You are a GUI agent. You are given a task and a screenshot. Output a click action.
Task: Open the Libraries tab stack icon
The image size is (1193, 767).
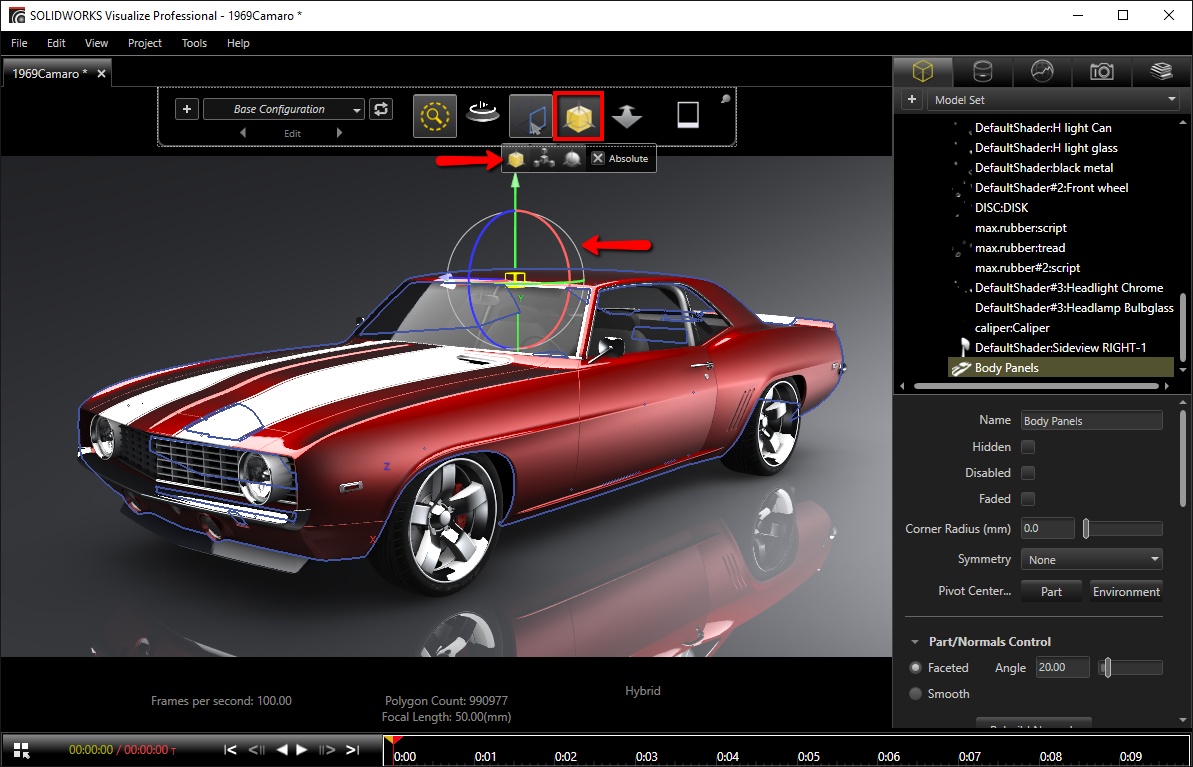pyautogui.click(x=1161, y=72)
